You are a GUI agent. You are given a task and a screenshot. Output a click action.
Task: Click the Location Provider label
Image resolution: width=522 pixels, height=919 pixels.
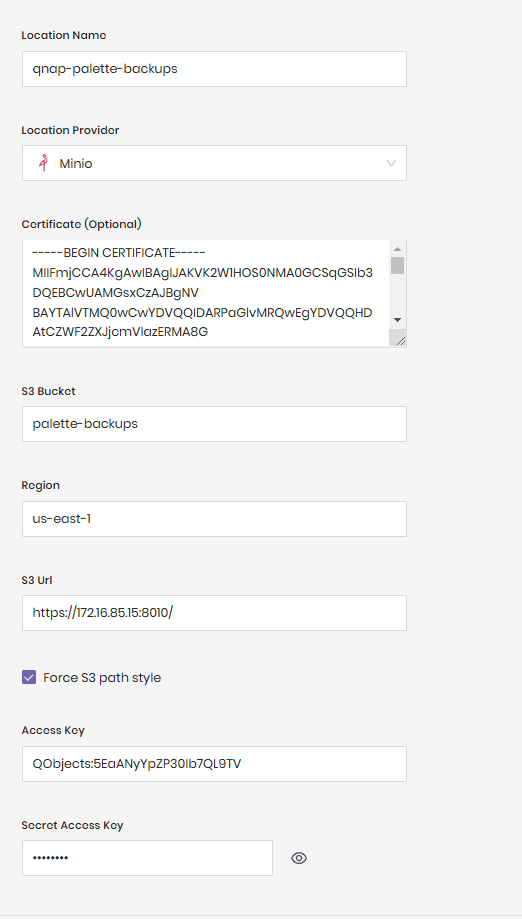70,130
